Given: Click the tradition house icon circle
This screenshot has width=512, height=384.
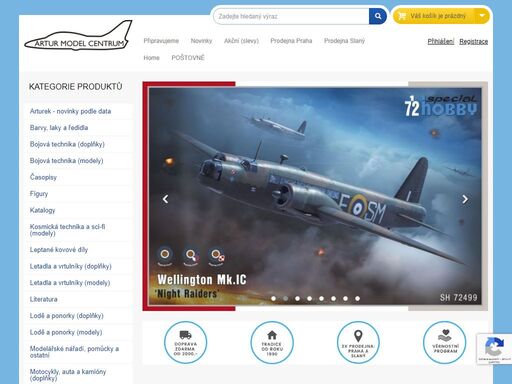Looking at the screenshot, I should coord(272,342).
